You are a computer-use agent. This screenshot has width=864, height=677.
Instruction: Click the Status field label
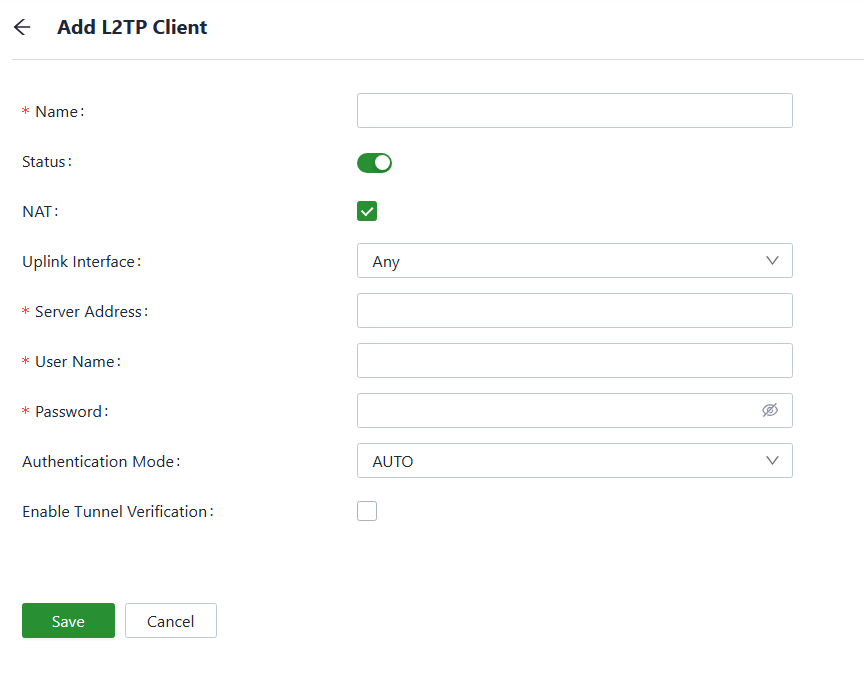(x=46, y=162)
